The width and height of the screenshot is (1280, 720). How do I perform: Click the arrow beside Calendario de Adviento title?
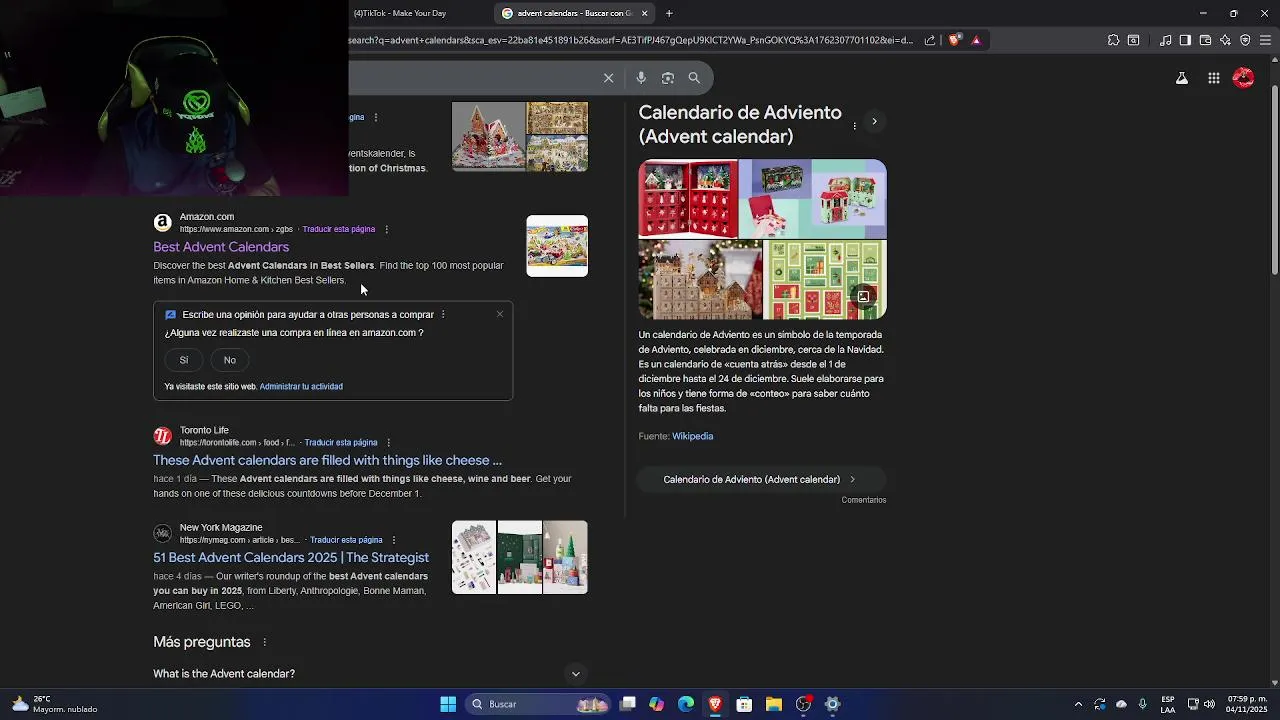874,122
